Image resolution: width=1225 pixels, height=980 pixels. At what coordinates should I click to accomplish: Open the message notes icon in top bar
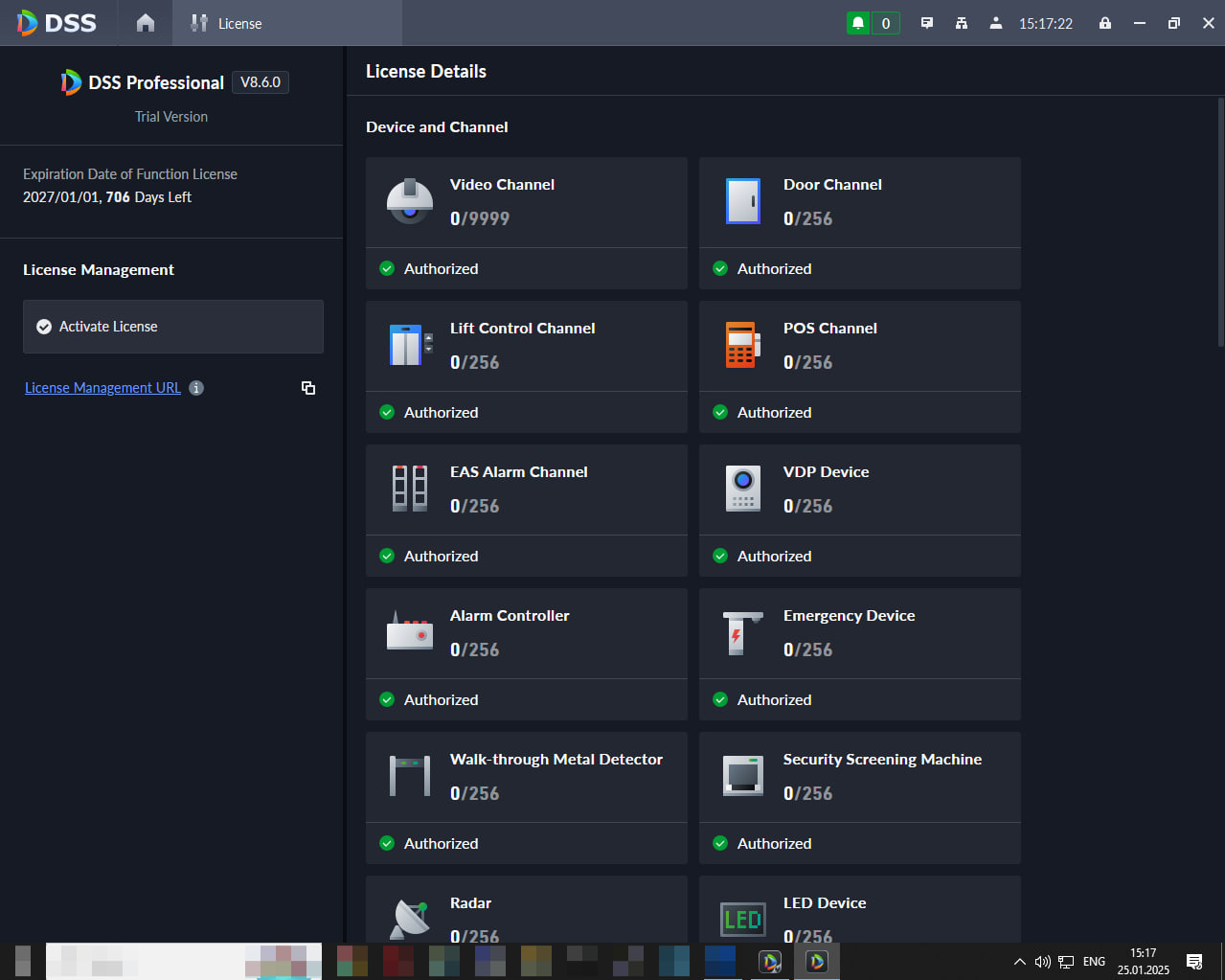(x=927, y=23)
